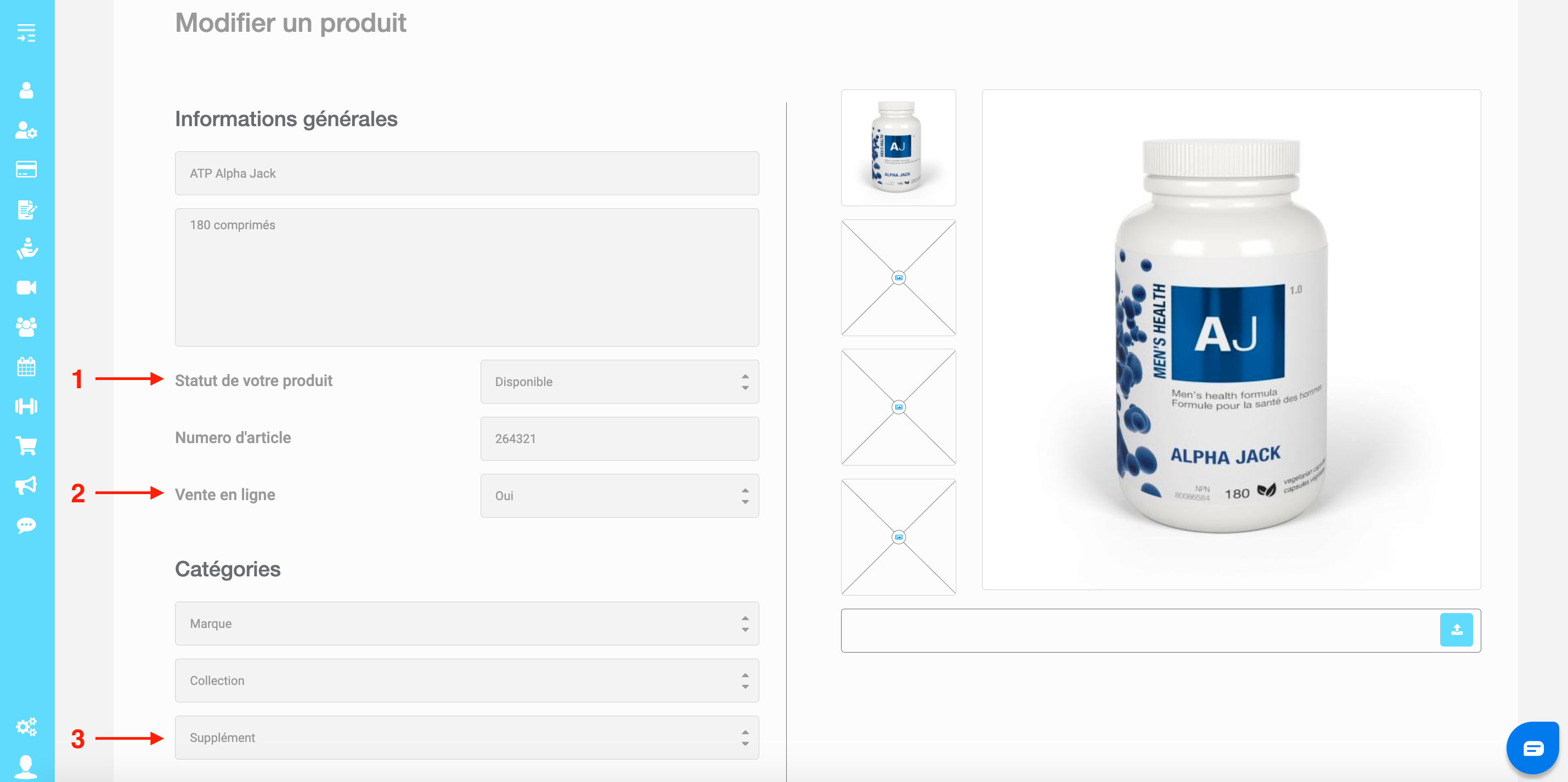Click the chat bubble messages sidebar icon
The height and width of the screenshot is (782, 1568).
26,525
